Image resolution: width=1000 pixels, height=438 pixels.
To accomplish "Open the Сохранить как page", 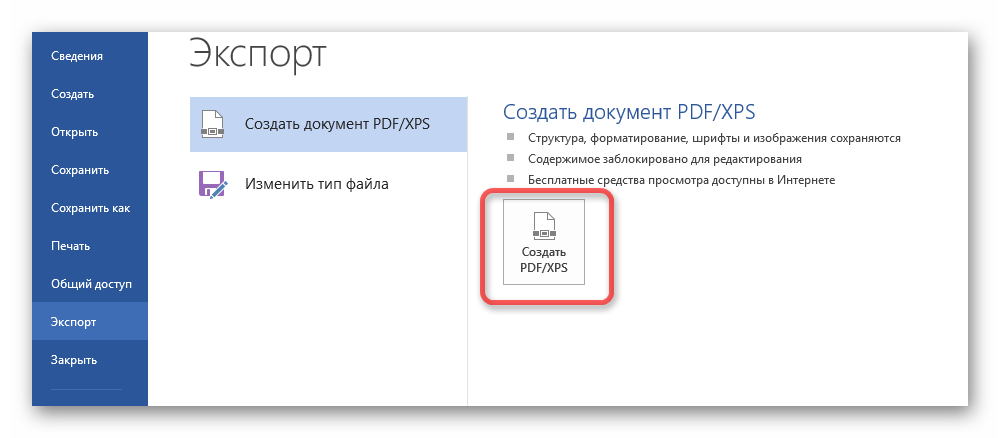I will click(90, 208).
